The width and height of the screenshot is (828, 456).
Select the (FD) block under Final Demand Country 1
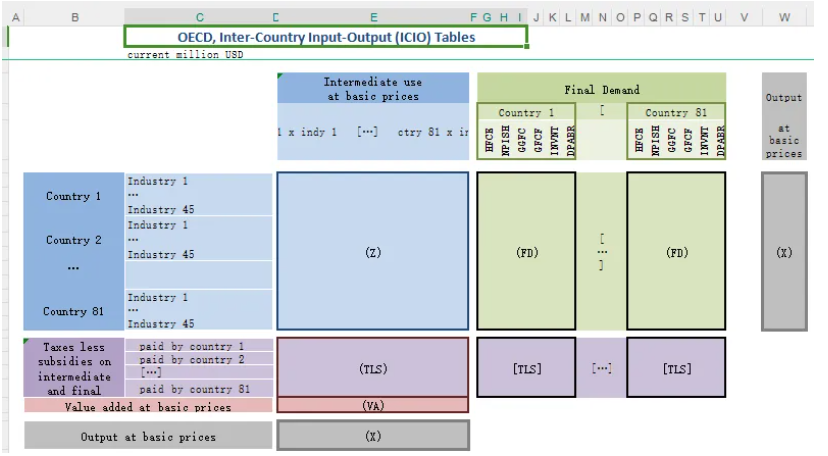click(526, 251)
